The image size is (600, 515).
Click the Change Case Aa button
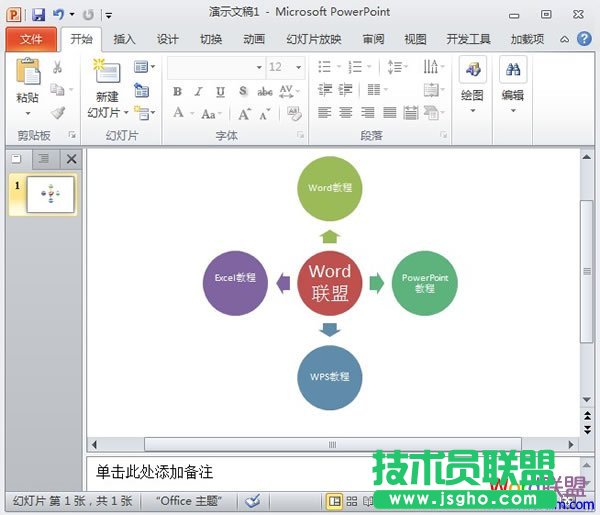[211, 114]
